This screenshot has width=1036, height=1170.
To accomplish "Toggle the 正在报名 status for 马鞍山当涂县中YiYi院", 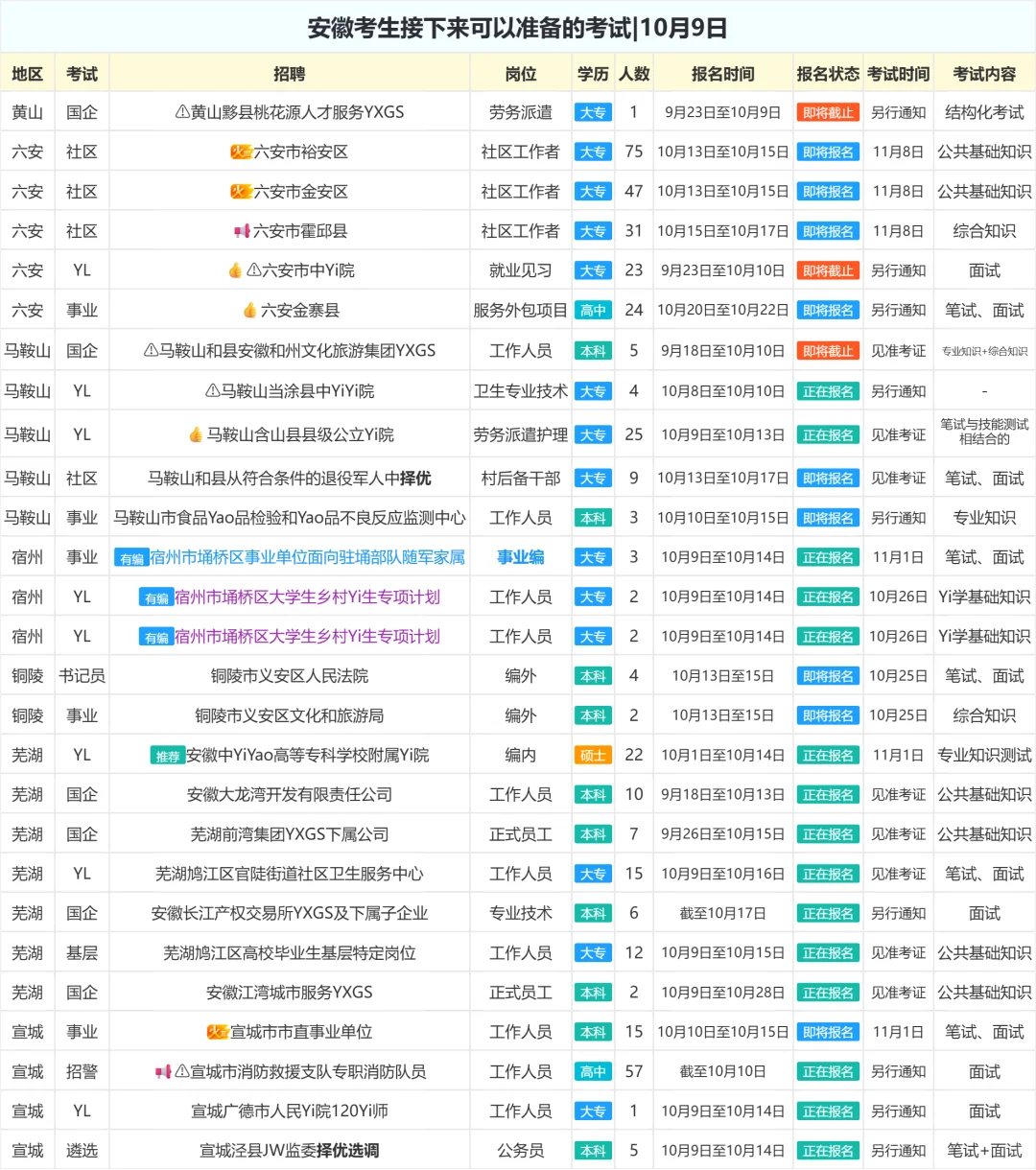I will pos(827,390).
